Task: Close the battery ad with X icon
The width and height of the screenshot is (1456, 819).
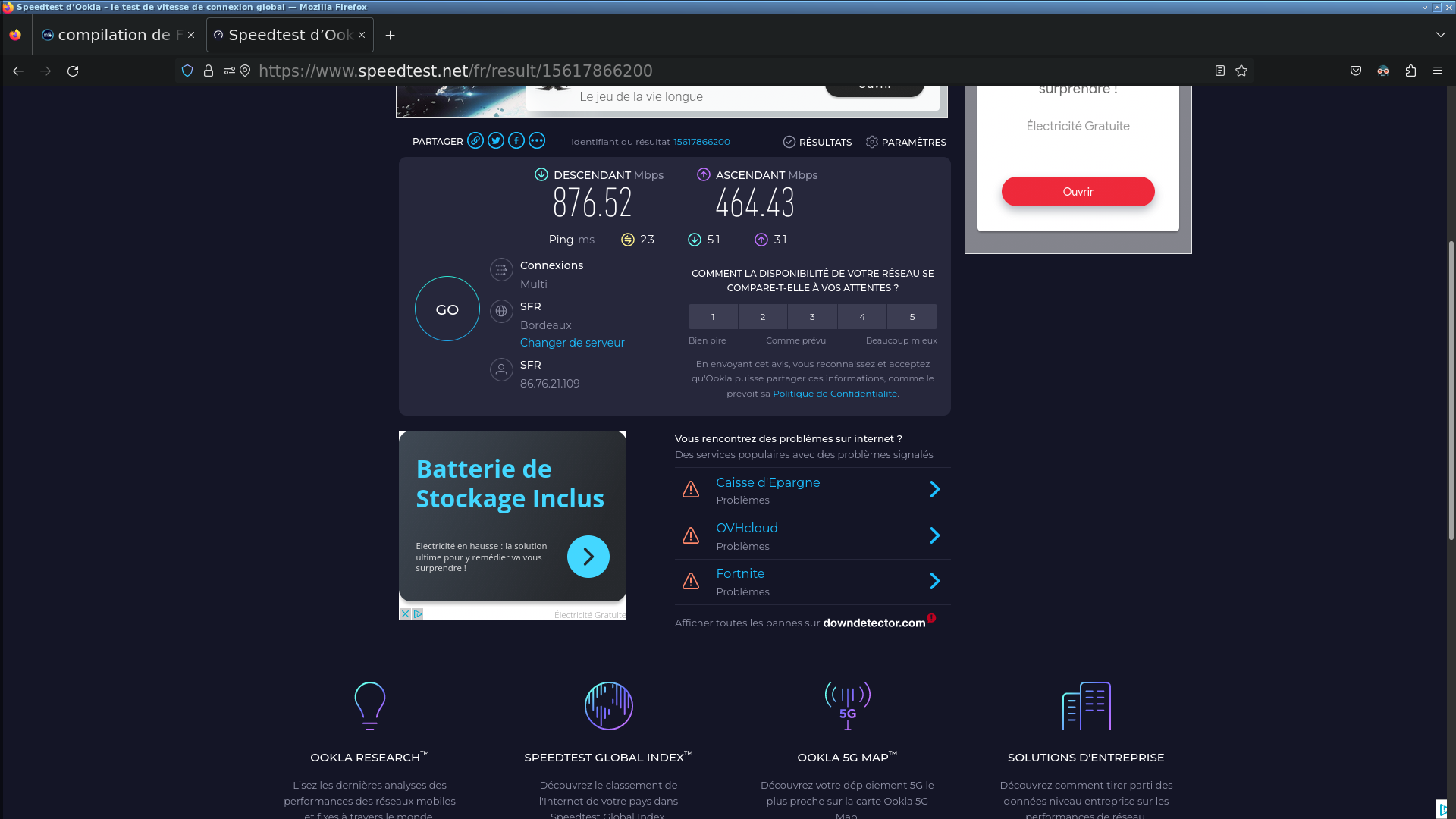Action: click(406, 613)
